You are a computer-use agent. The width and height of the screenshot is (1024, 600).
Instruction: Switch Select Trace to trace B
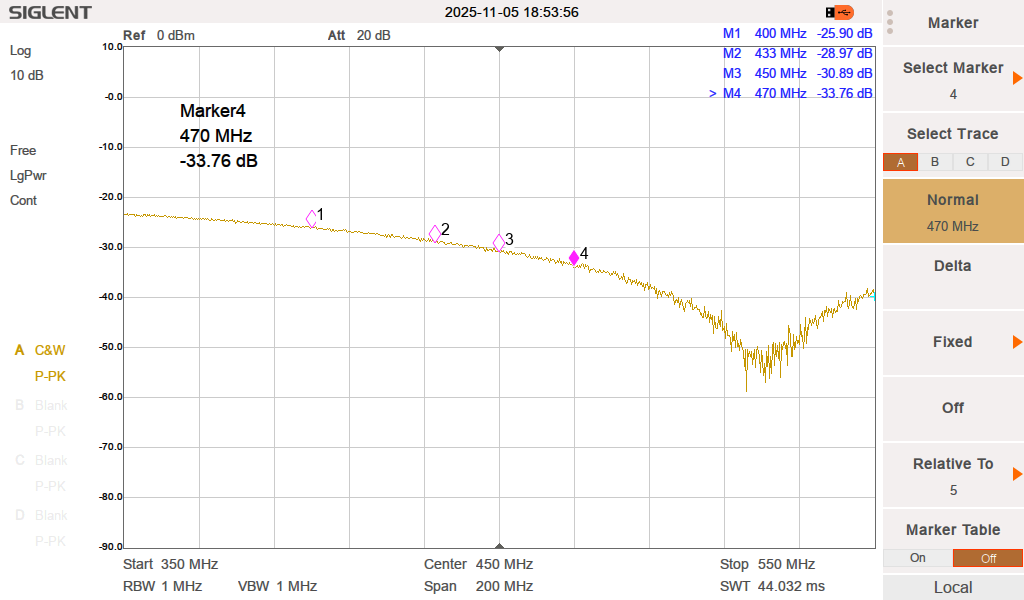coord(935,162)
